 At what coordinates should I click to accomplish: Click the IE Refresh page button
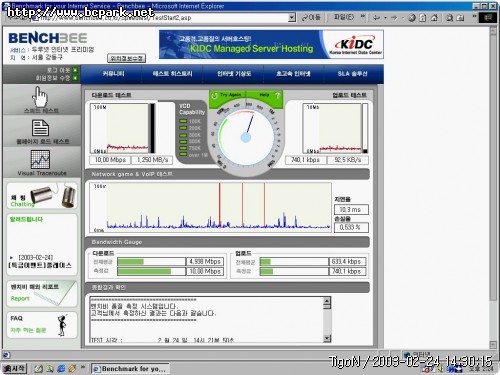click(x=423, y=18)
